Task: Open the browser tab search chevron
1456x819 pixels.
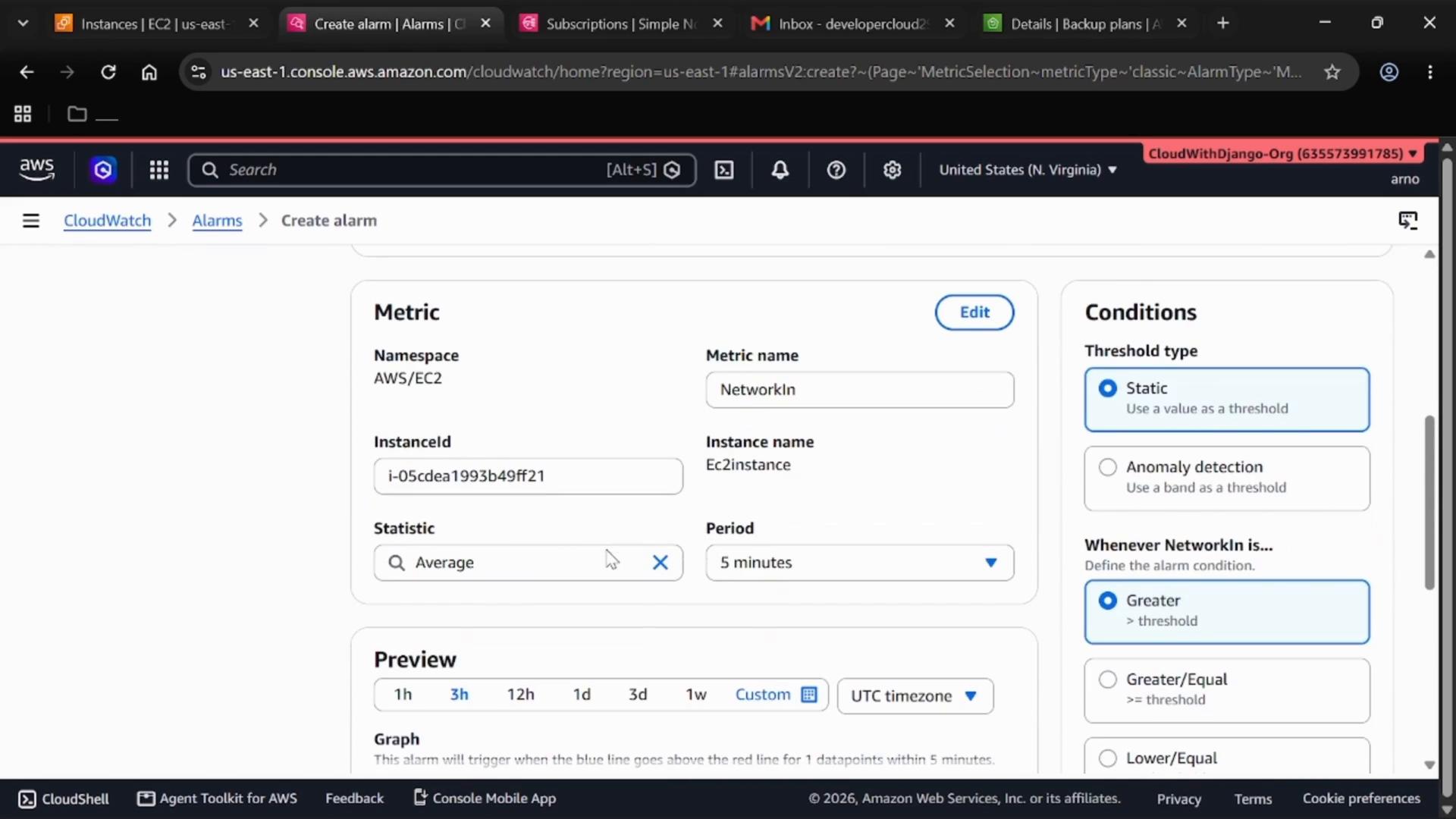Action: [23, 24]
